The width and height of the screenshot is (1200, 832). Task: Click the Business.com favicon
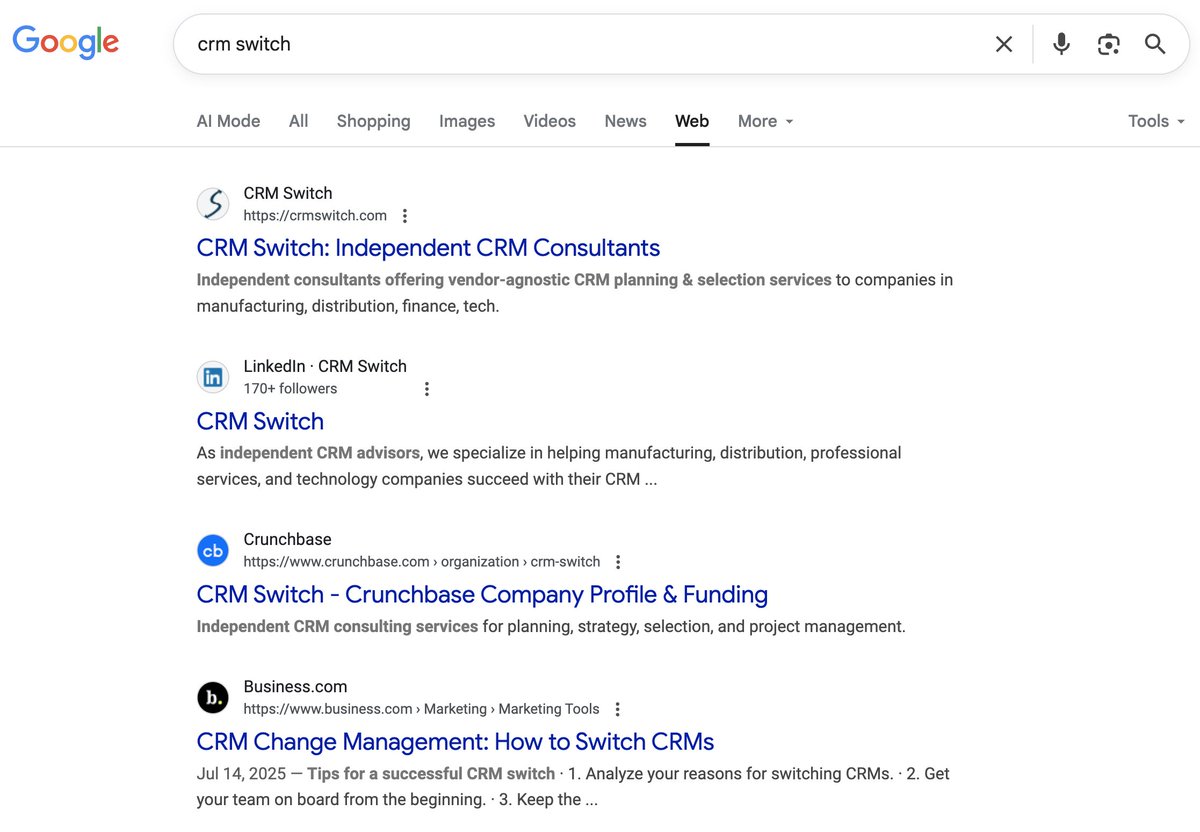(212, 697)
